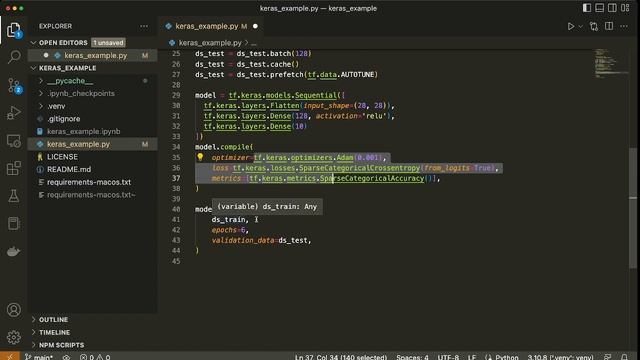Click the feedback icon in status bar
This screenshot has width=640, height=360.
(608, 357)
